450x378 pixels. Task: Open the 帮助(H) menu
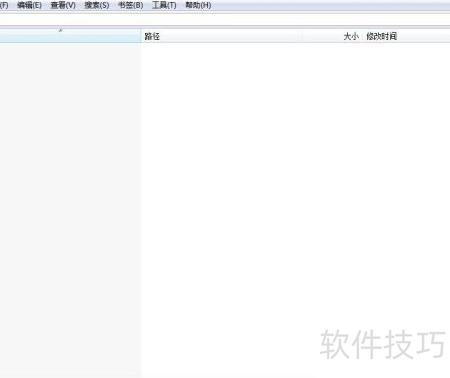point(198,5)
